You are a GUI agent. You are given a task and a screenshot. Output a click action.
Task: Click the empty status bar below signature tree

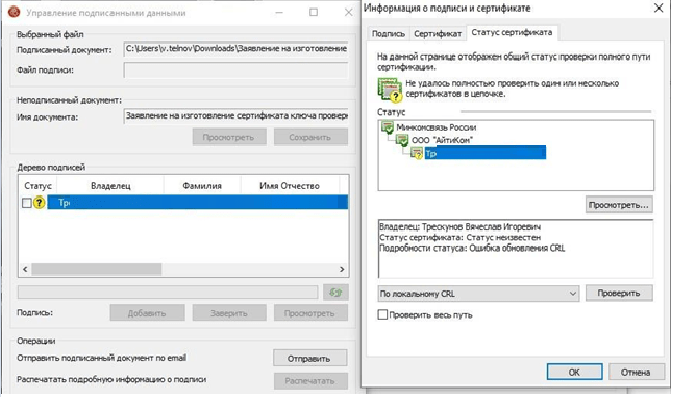tap(168, 292)
